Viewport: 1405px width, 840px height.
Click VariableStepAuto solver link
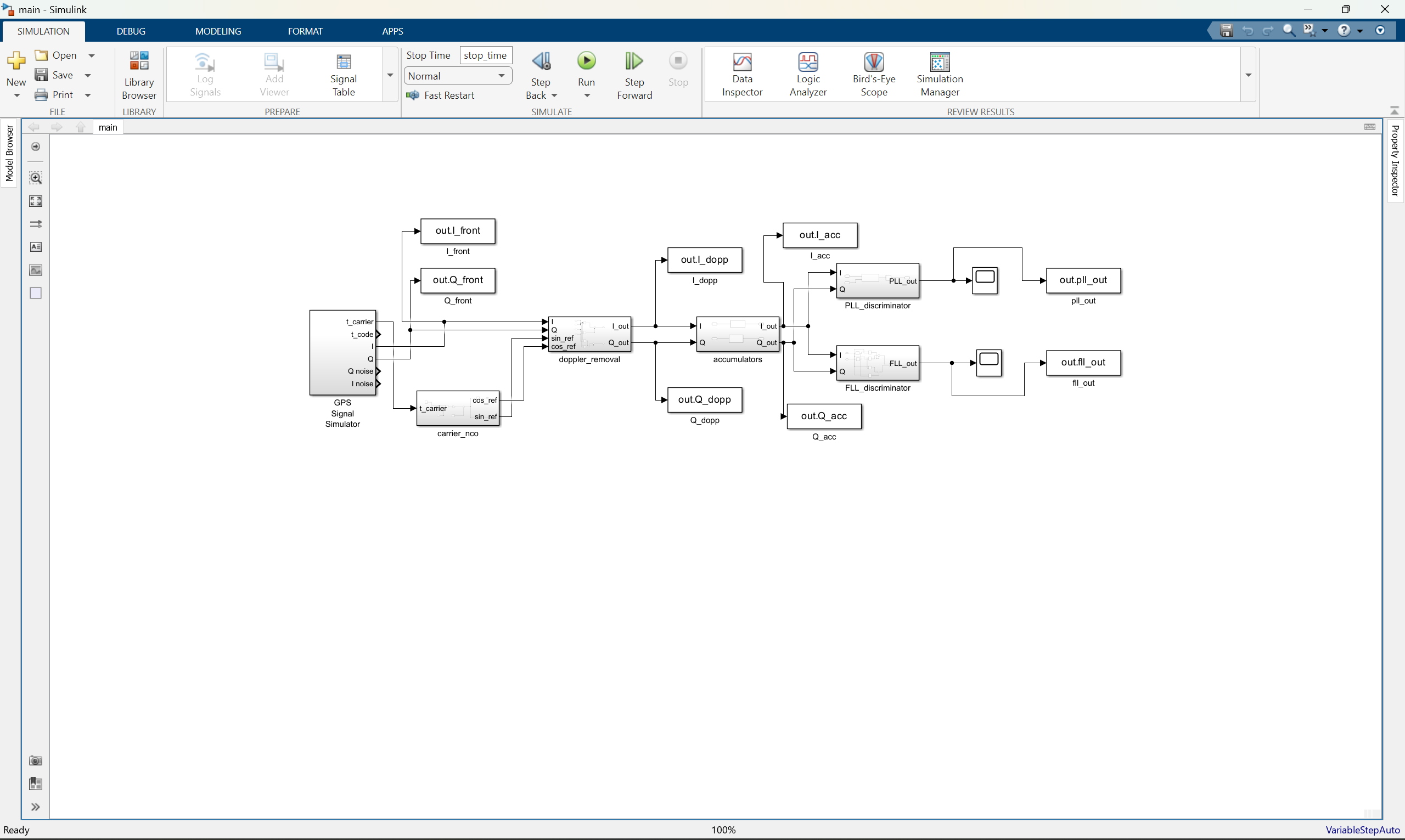[1363, 830]
